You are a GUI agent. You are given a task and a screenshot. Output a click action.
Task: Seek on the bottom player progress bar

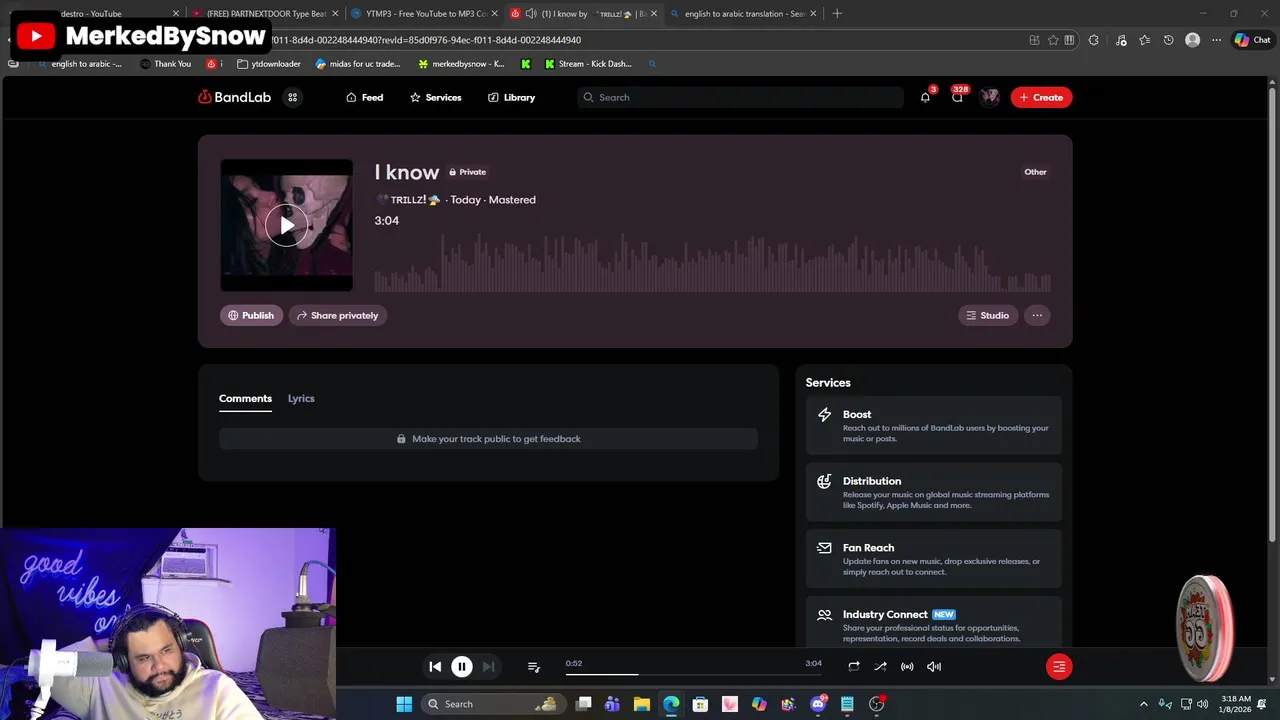694,674
